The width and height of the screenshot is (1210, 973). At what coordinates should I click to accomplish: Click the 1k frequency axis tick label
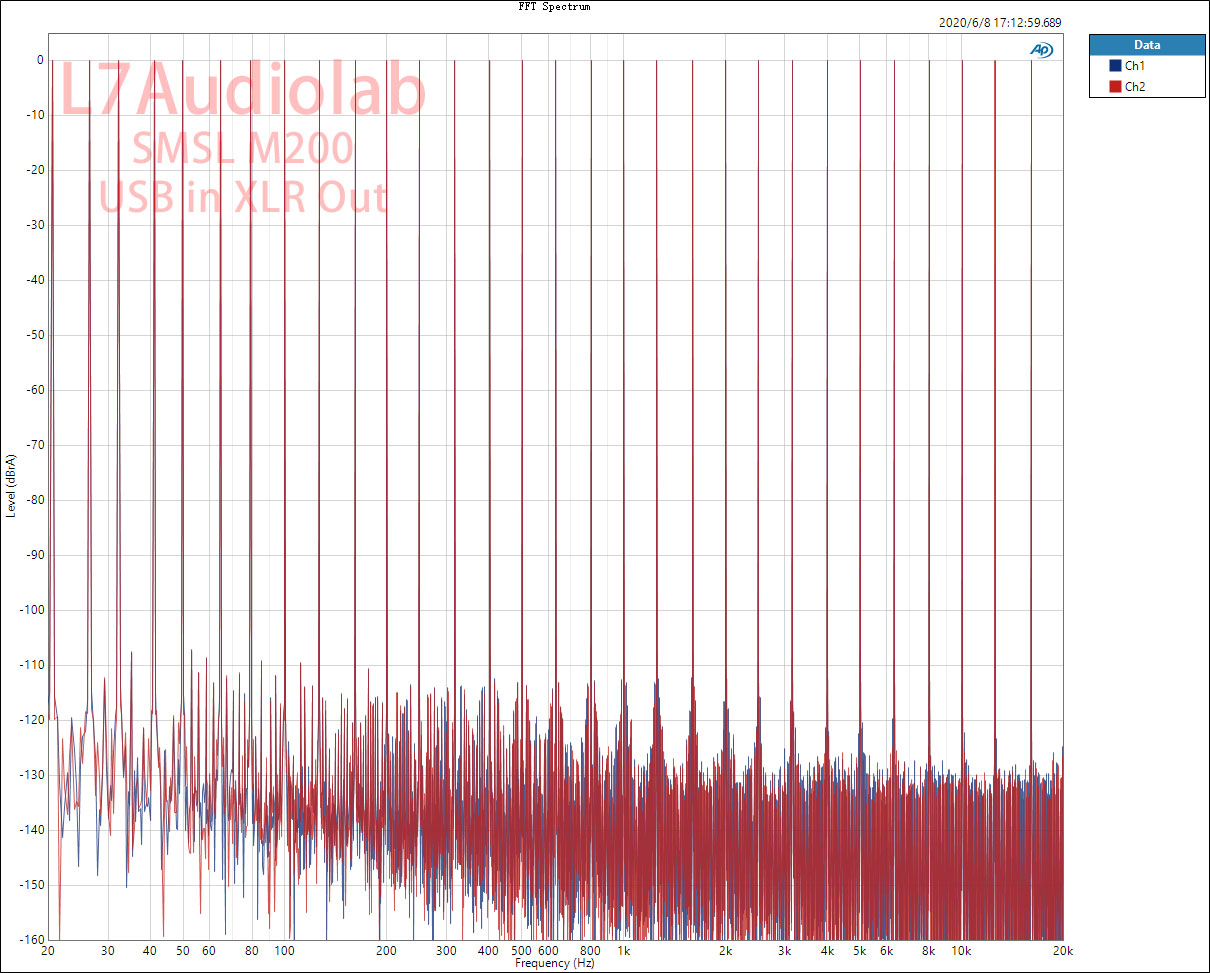pyautogui.click(x=623, y=950)
